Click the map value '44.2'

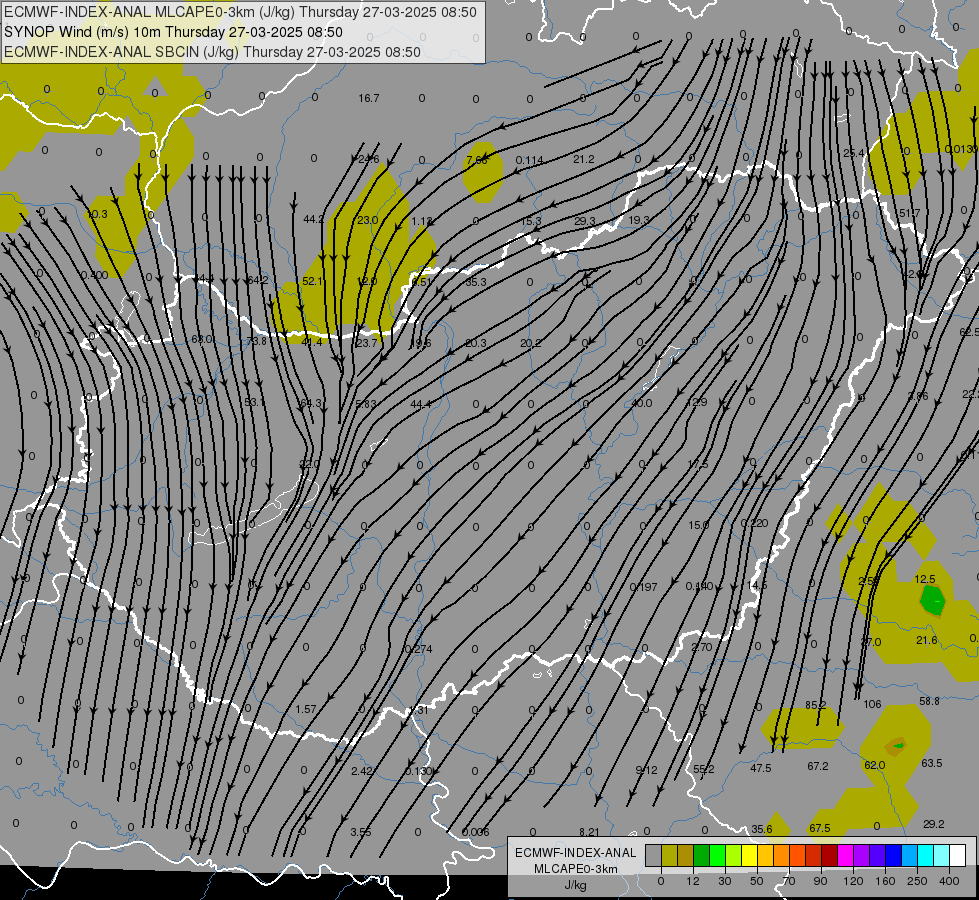(313, 219)
